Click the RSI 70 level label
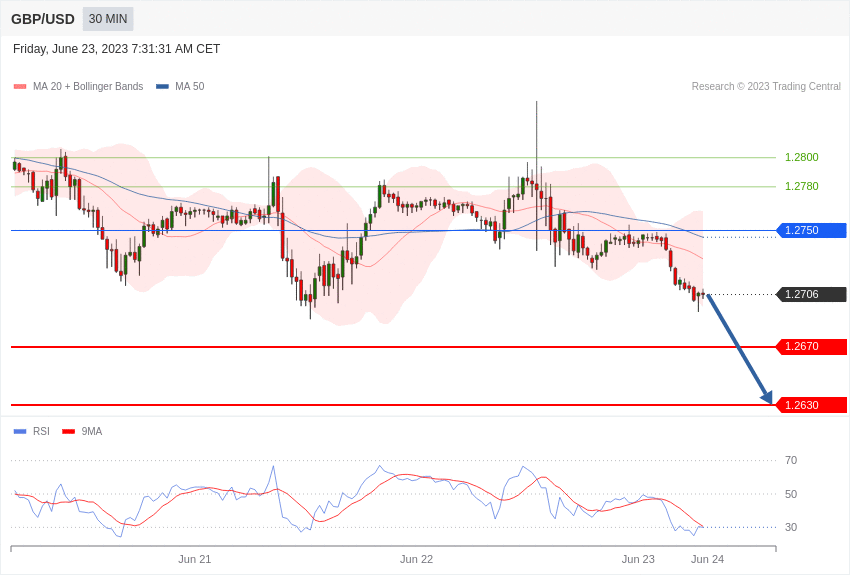The width and height of the screenshot is (850, 576). (791, 460)
